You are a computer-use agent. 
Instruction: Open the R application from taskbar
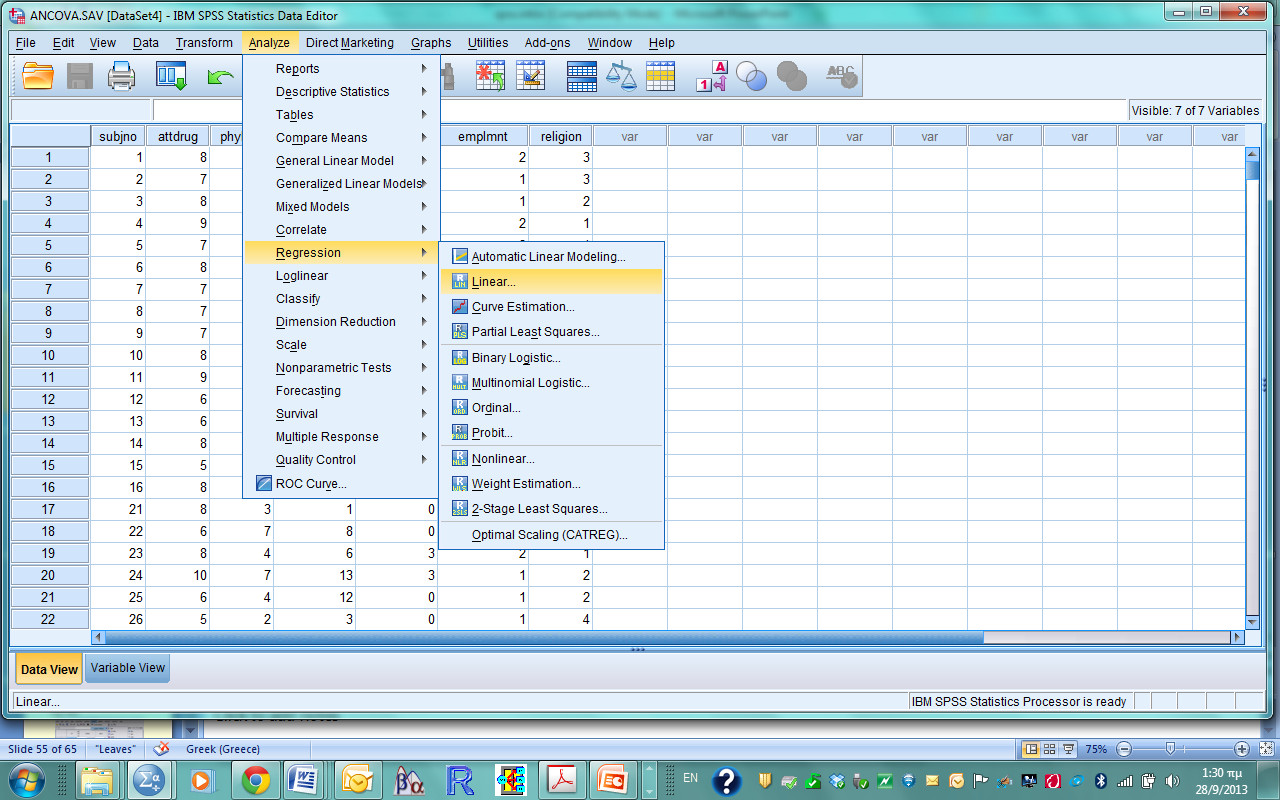point(461,779)
